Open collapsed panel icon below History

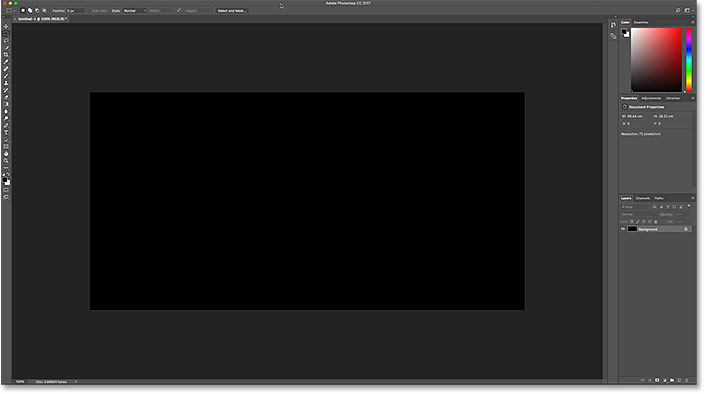[613, 36]
